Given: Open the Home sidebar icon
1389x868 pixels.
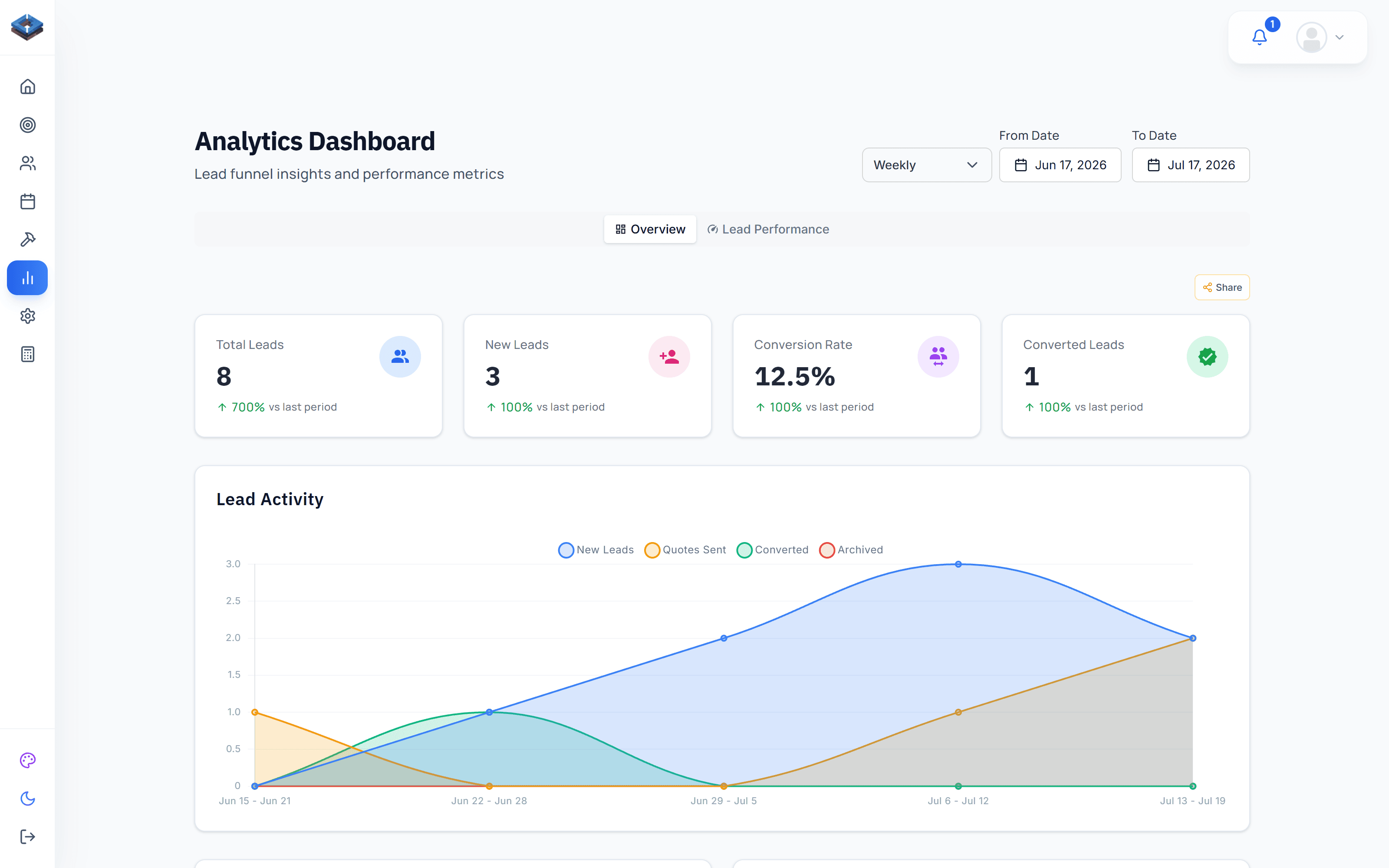Looking at the screenshot, I should click(27, 87).
